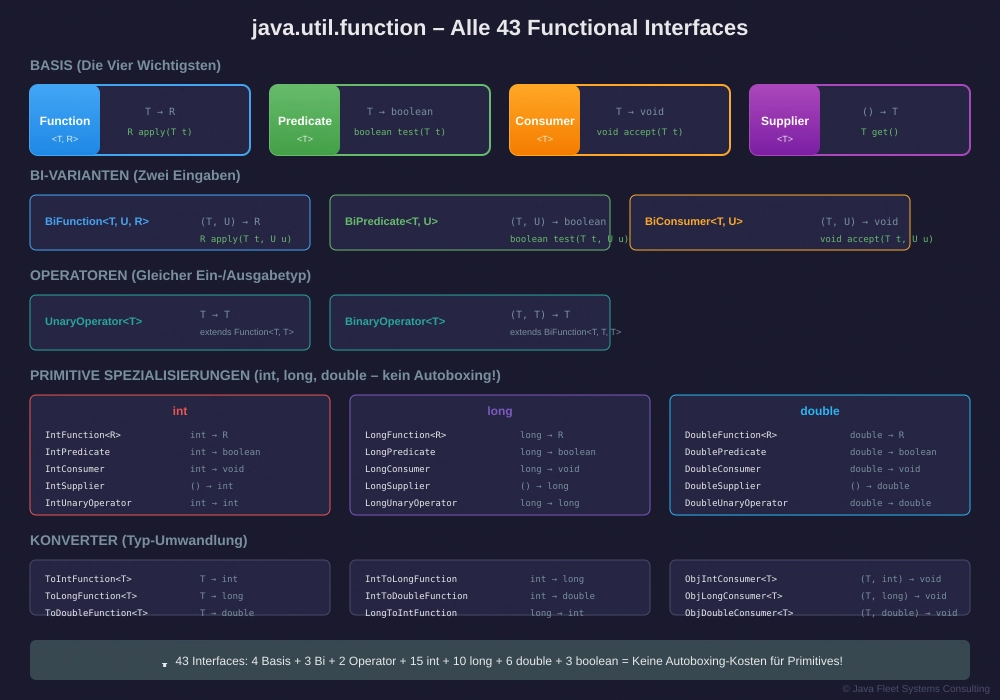Select the purple Supplier badge
1000x700 pixels.
(x=785, y=121)
